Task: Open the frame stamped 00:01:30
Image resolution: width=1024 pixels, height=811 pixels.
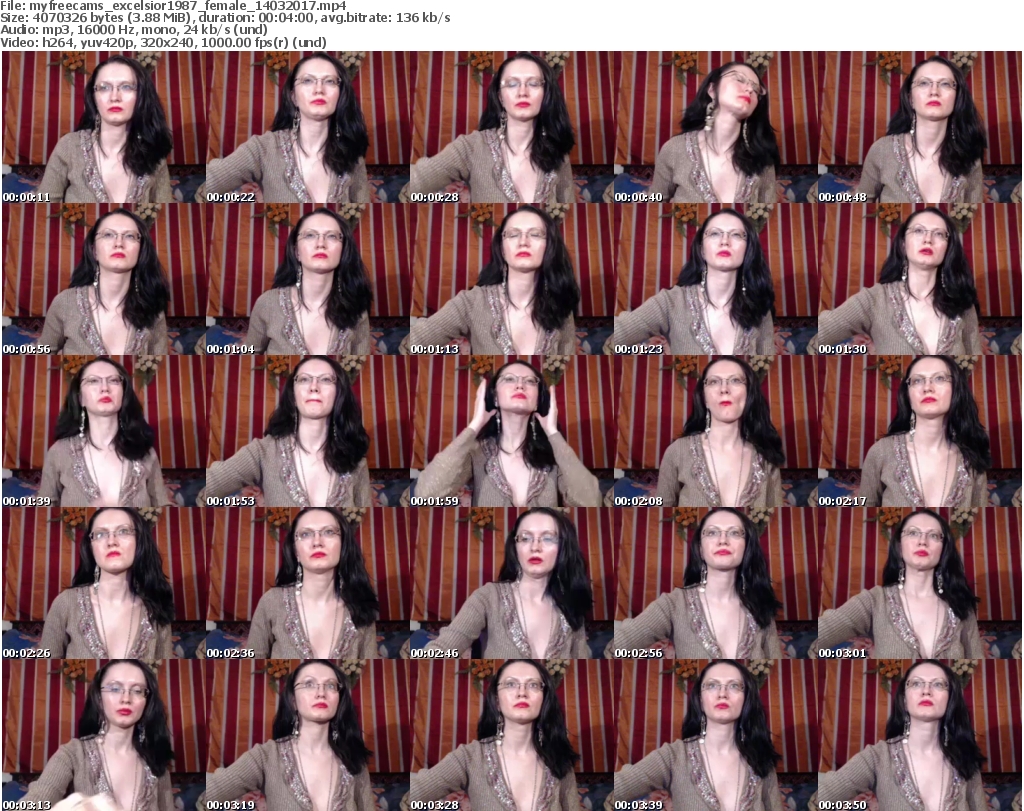Action: pos(920,279)
